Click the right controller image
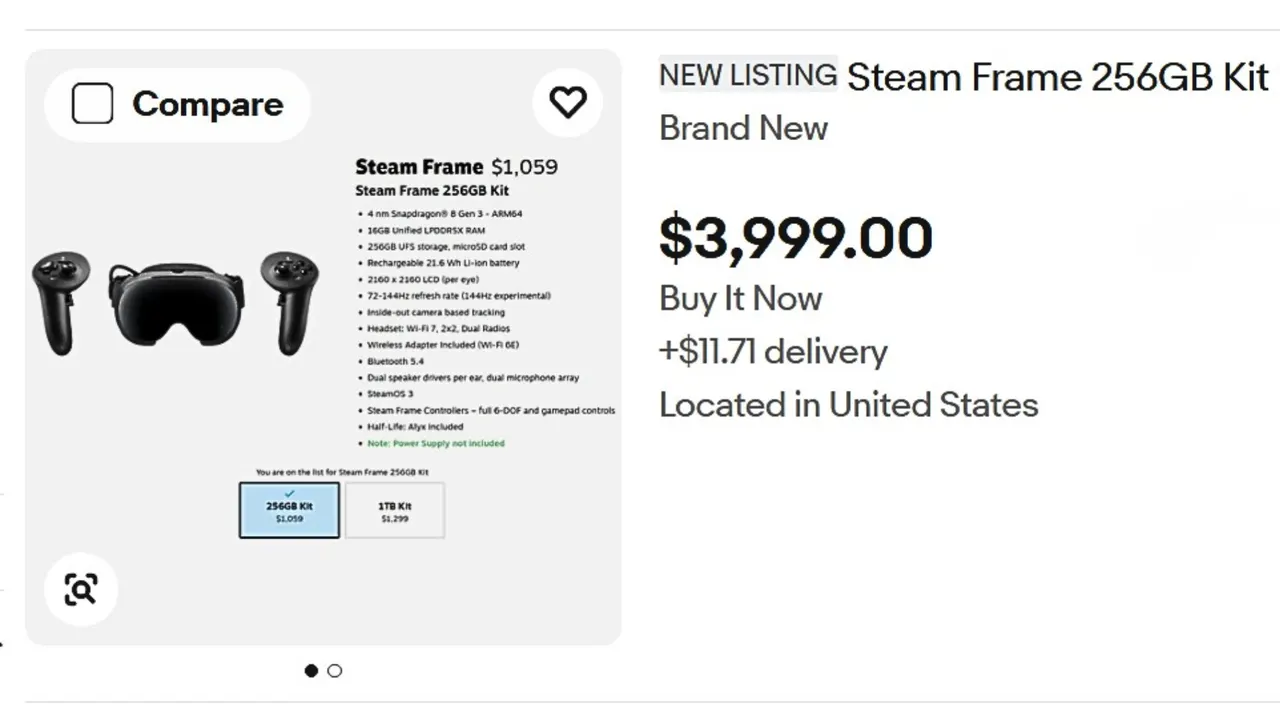This screenshot has width=1280, height=720. tap(289, 303)
